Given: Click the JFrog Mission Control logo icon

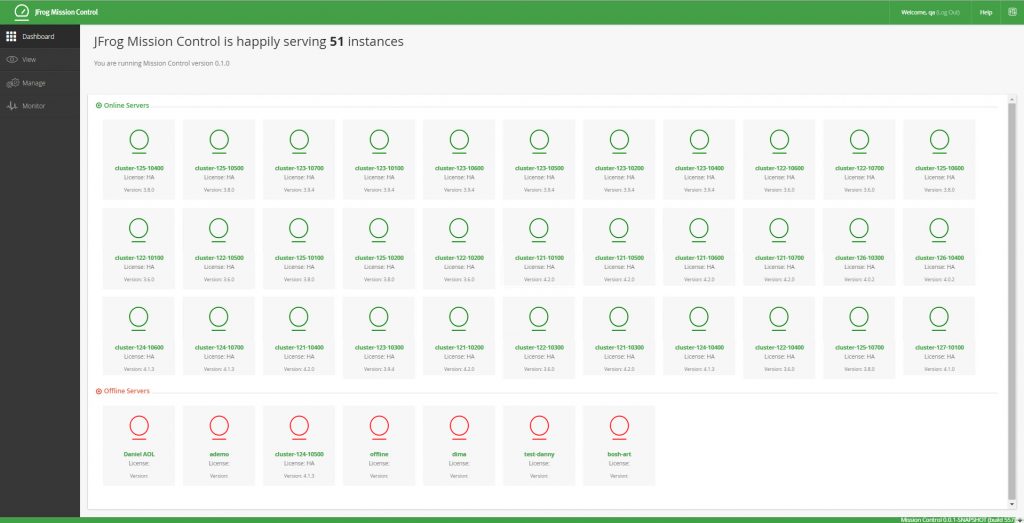Looking at the screenshot, I should pyautogui.click(x=22, y=12).
